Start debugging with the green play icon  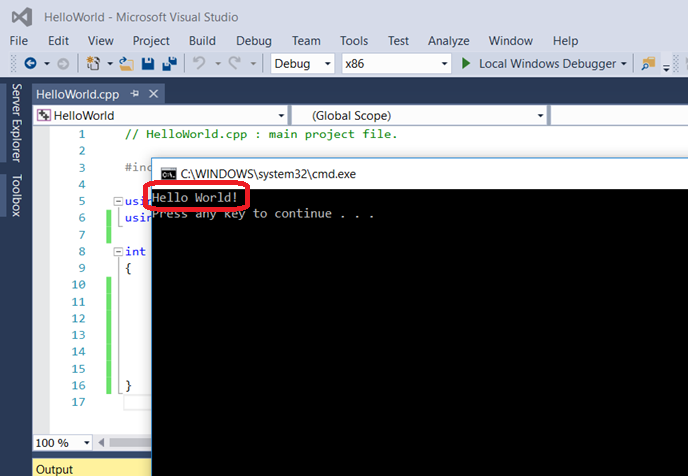point(466,64)
